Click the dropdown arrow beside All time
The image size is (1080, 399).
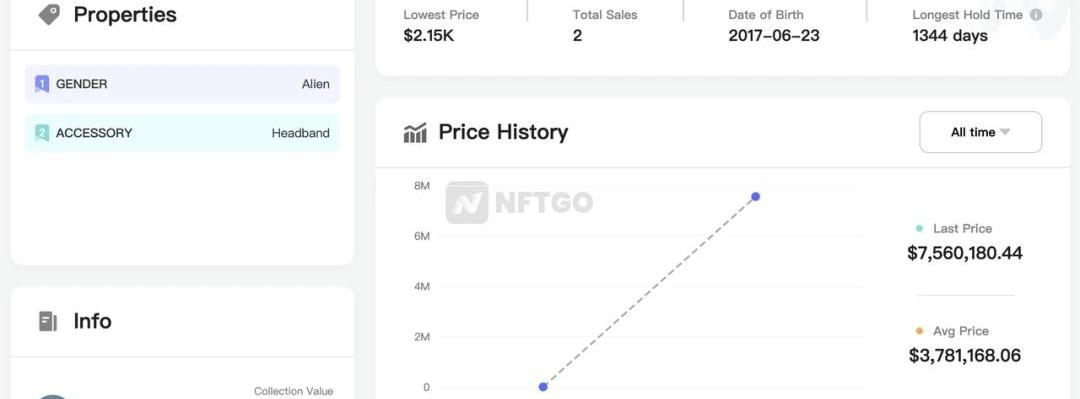(x=1005, y=132)
